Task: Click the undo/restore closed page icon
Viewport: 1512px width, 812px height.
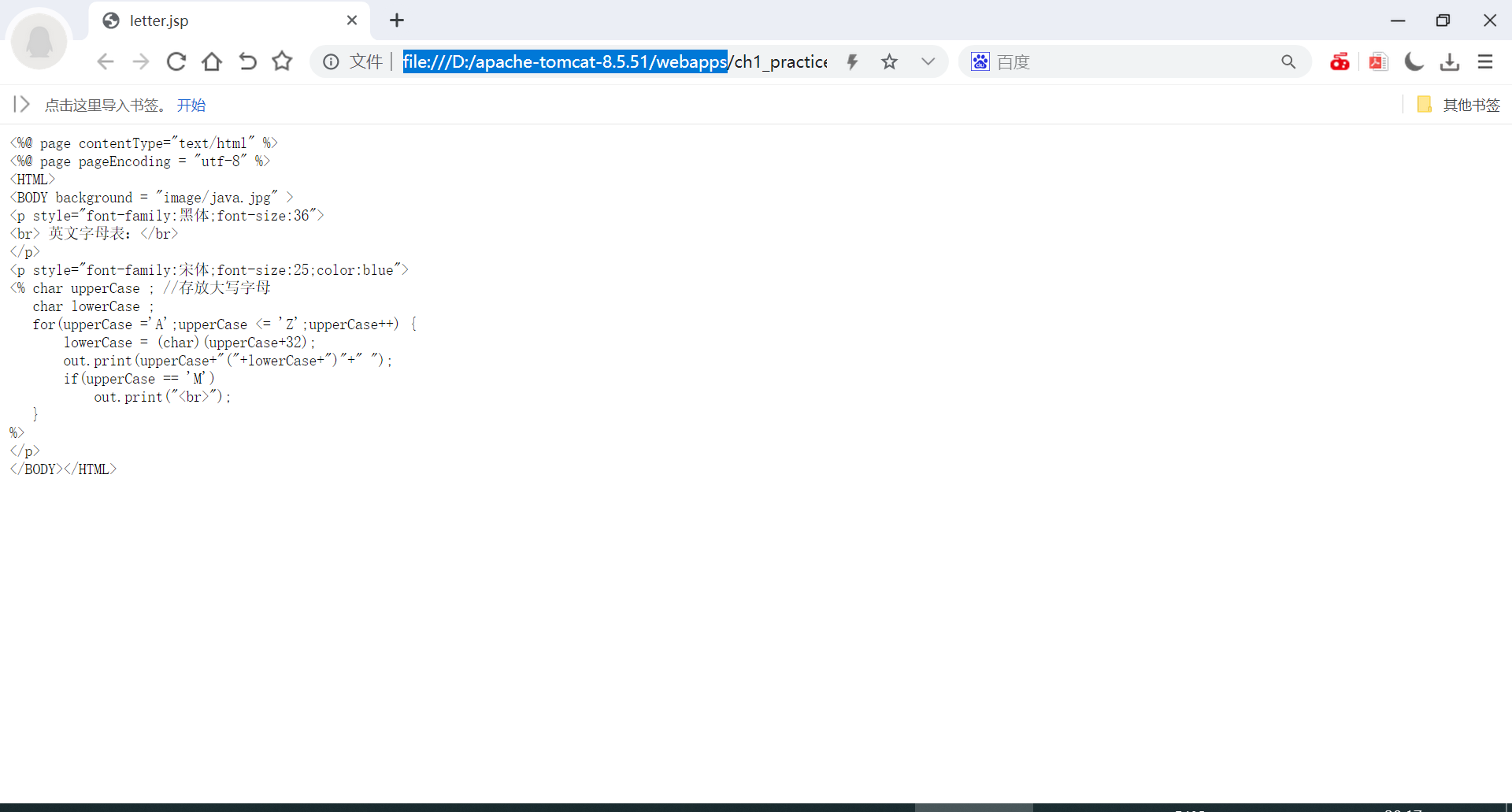Action: tap(247, 61)
